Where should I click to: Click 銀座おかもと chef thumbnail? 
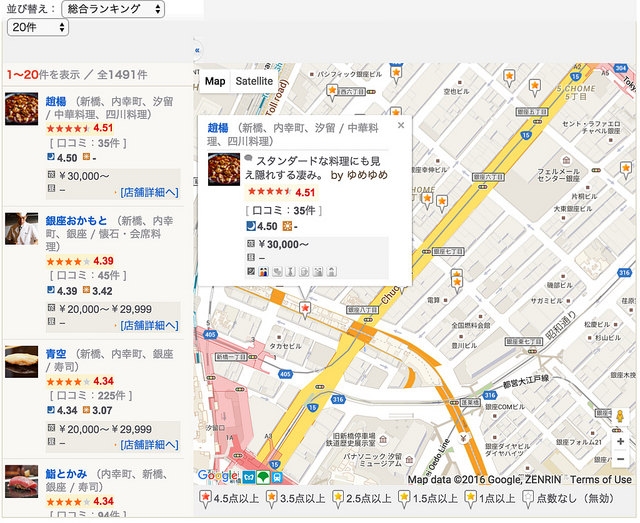22,229
